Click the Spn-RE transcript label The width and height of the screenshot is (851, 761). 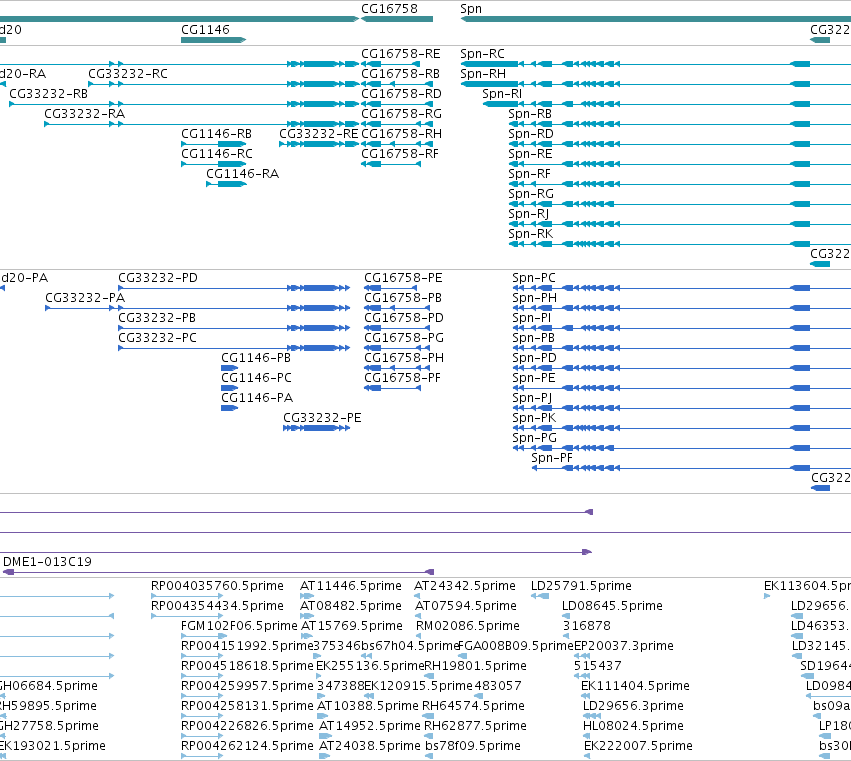(x=530, y=154)
